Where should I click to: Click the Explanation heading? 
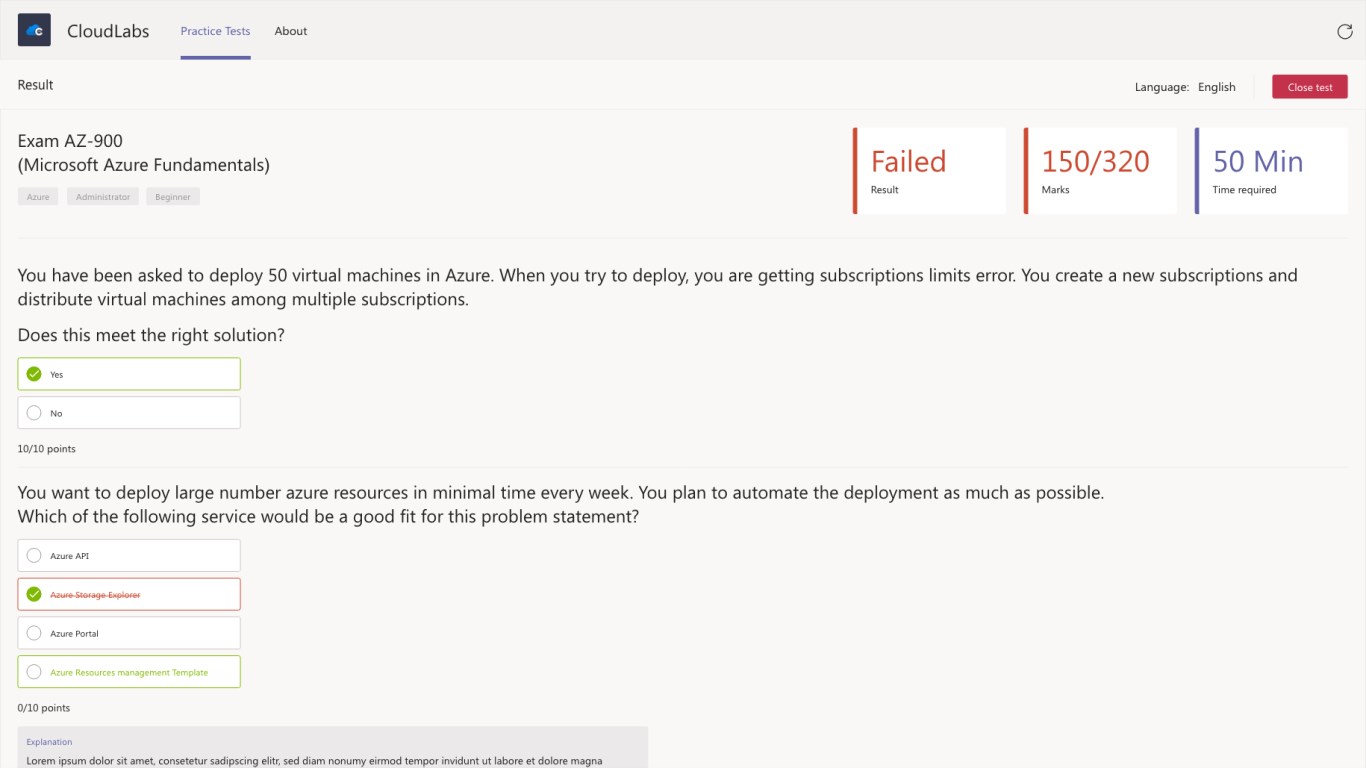point(49,742)
